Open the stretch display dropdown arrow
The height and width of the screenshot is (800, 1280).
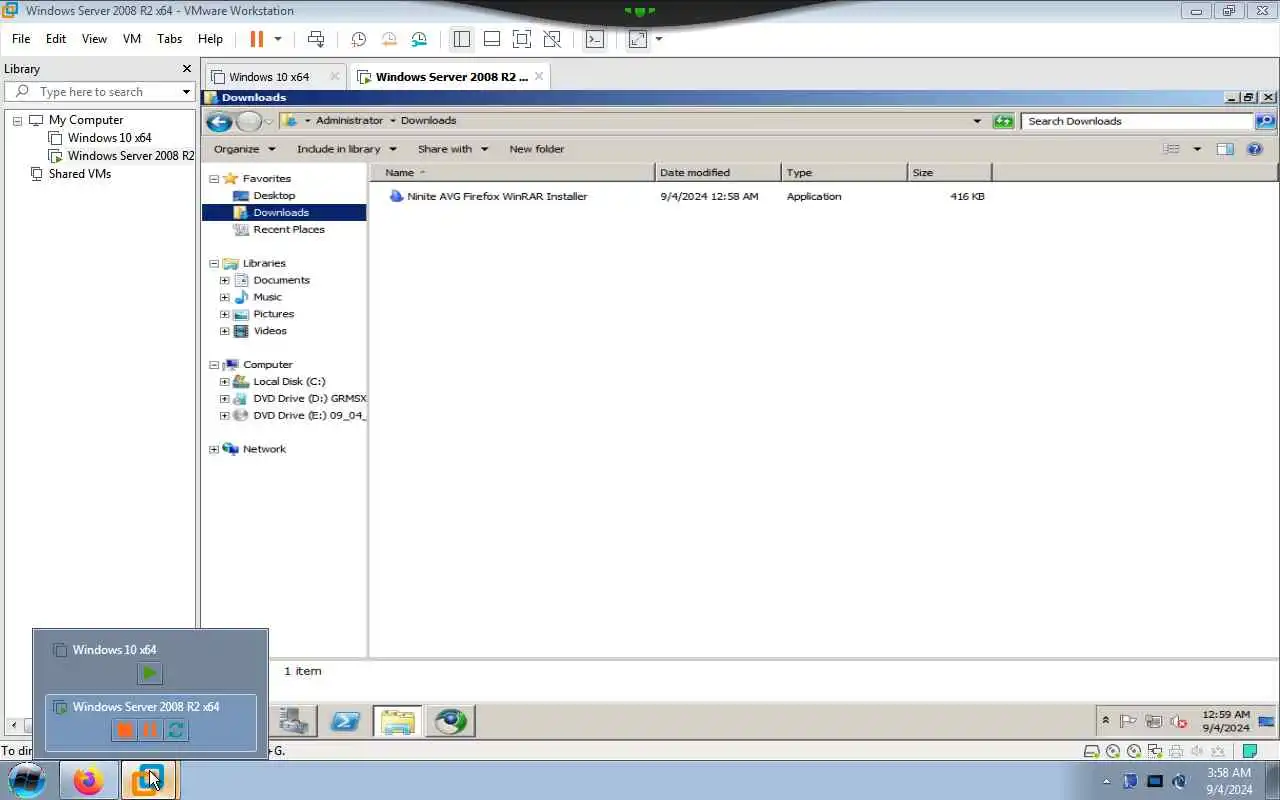click(x=658, y=39)
